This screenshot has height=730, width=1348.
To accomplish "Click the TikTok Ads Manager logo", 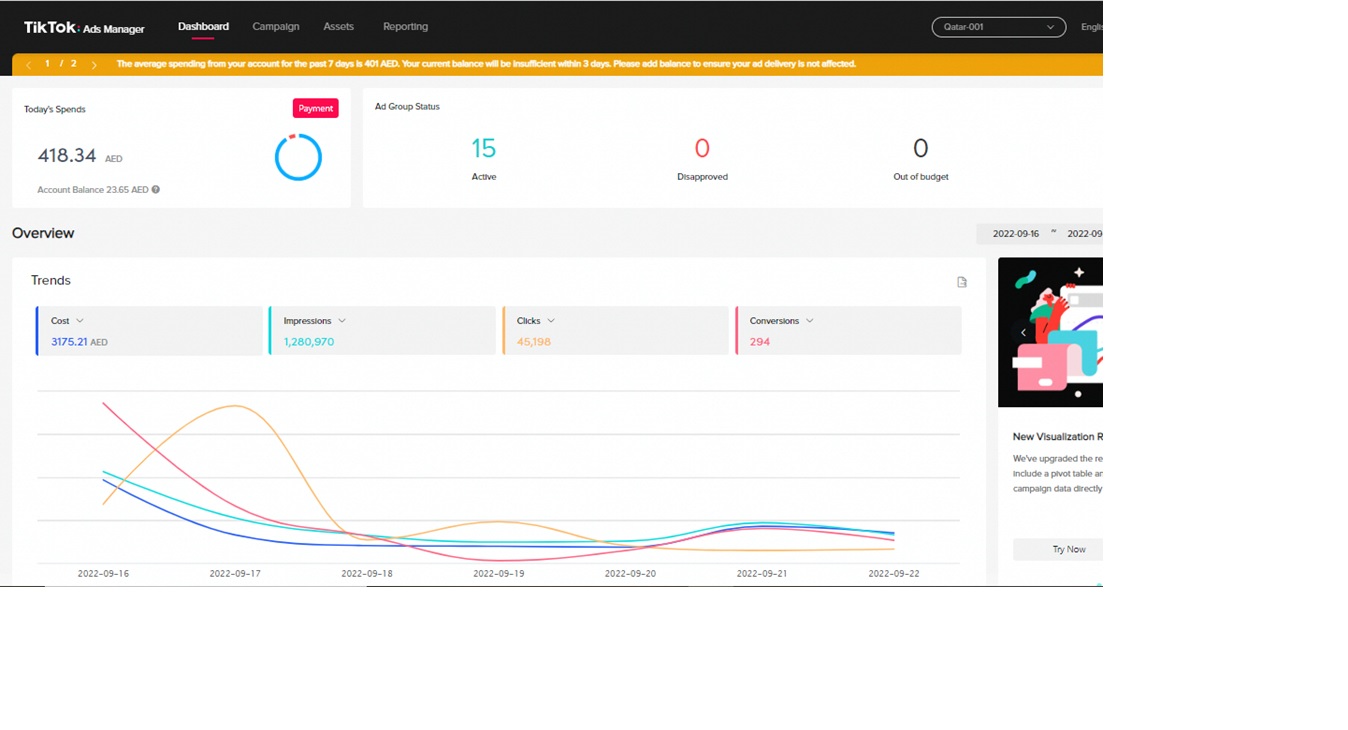I will coord(84,28).
